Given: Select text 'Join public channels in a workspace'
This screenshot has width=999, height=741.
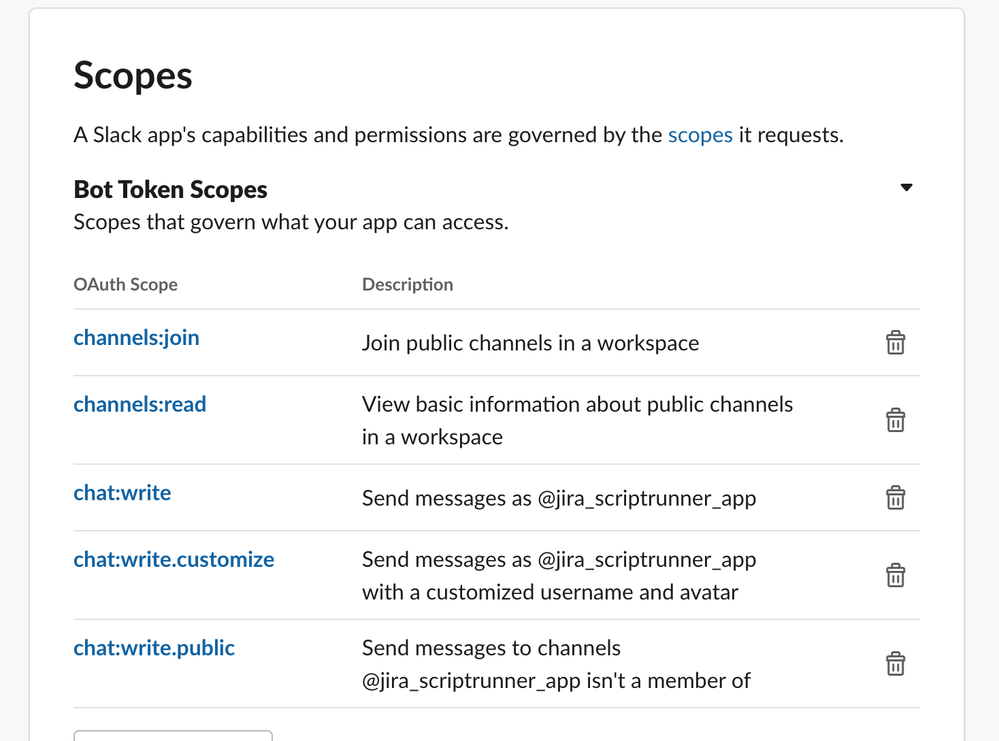Looking at the screenshot, I should coord(530,343).
